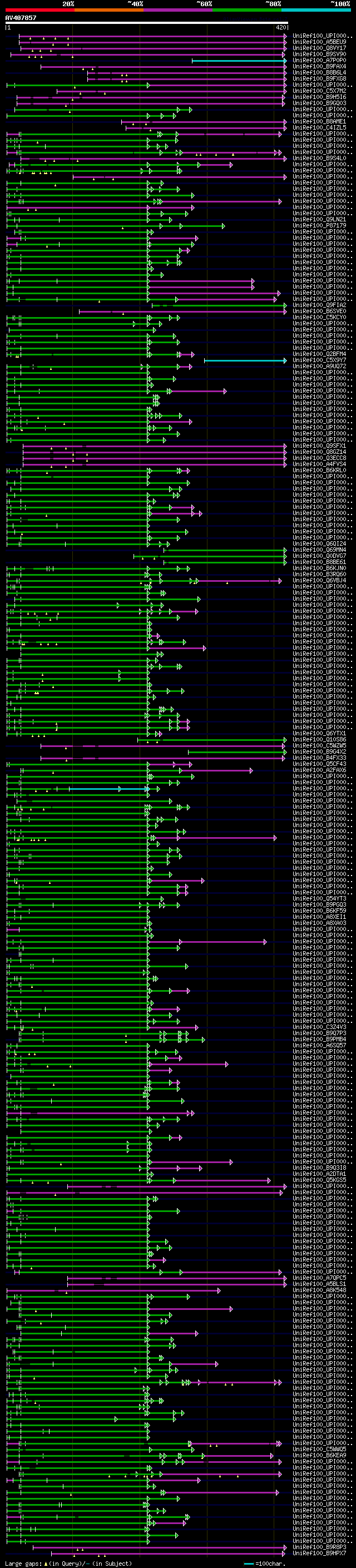Select the UniRef100_B6KRL0 label
Screen dimensions: 356x1568
[319, 471]
